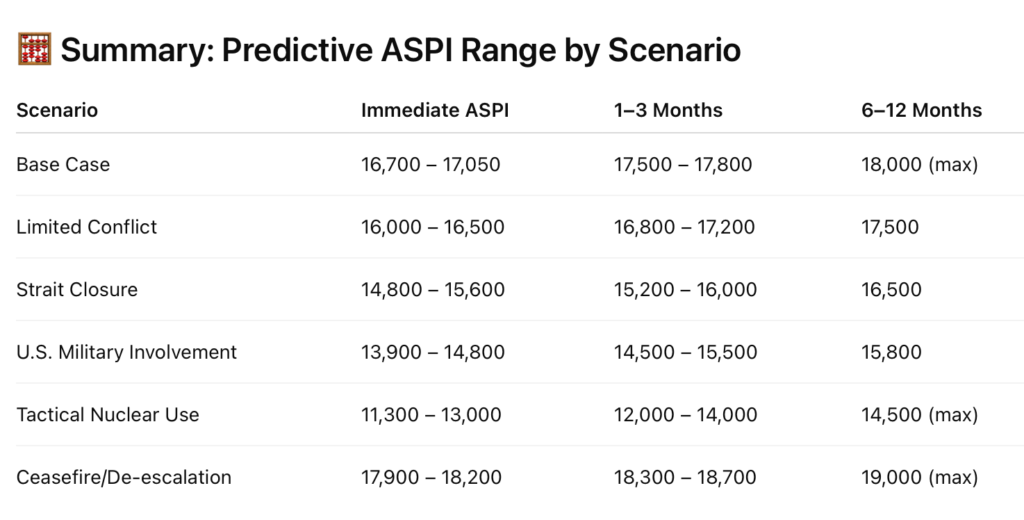The width and height of the screenshot is (1024, 520).
Task: Click the 16,700 – 17,050 value
Action: (x=431, y=165)
